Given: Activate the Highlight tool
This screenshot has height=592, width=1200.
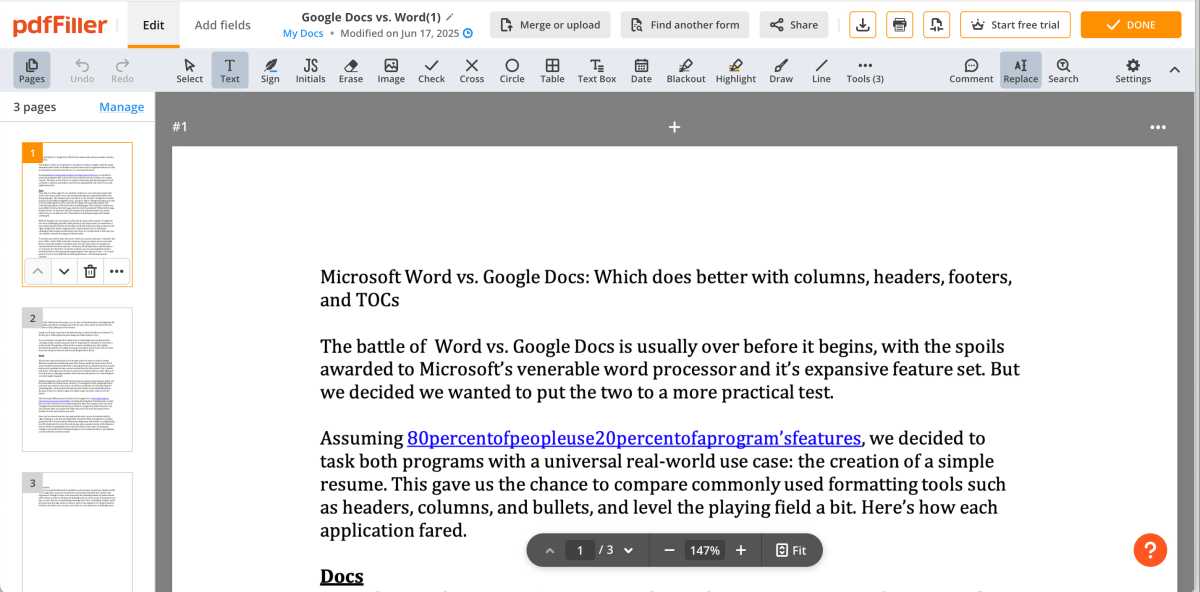Looking at the screenshot, I should coord(736,70).
